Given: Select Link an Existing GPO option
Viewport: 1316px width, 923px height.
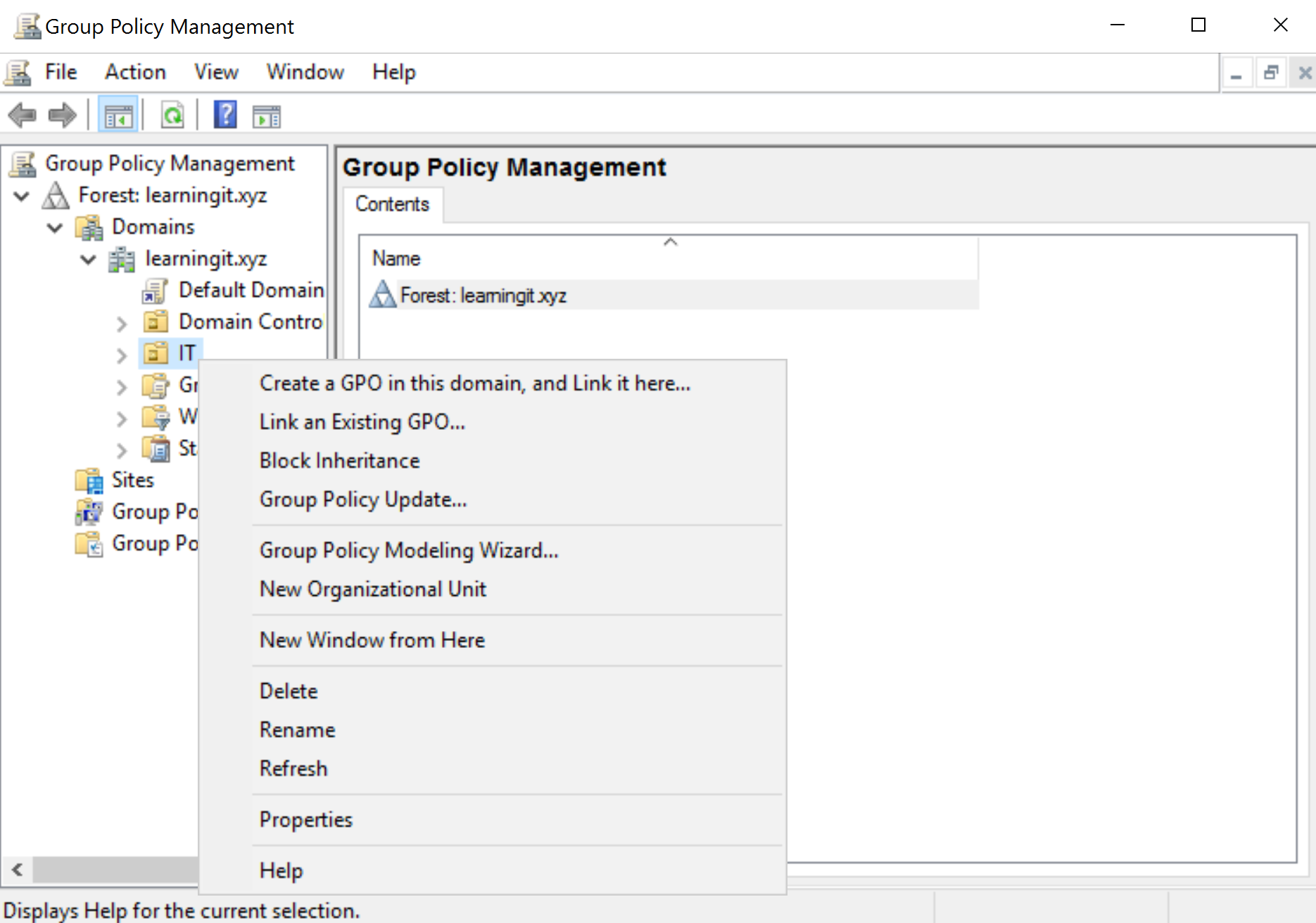Looking at the screenshot, I should coord(362,422).
